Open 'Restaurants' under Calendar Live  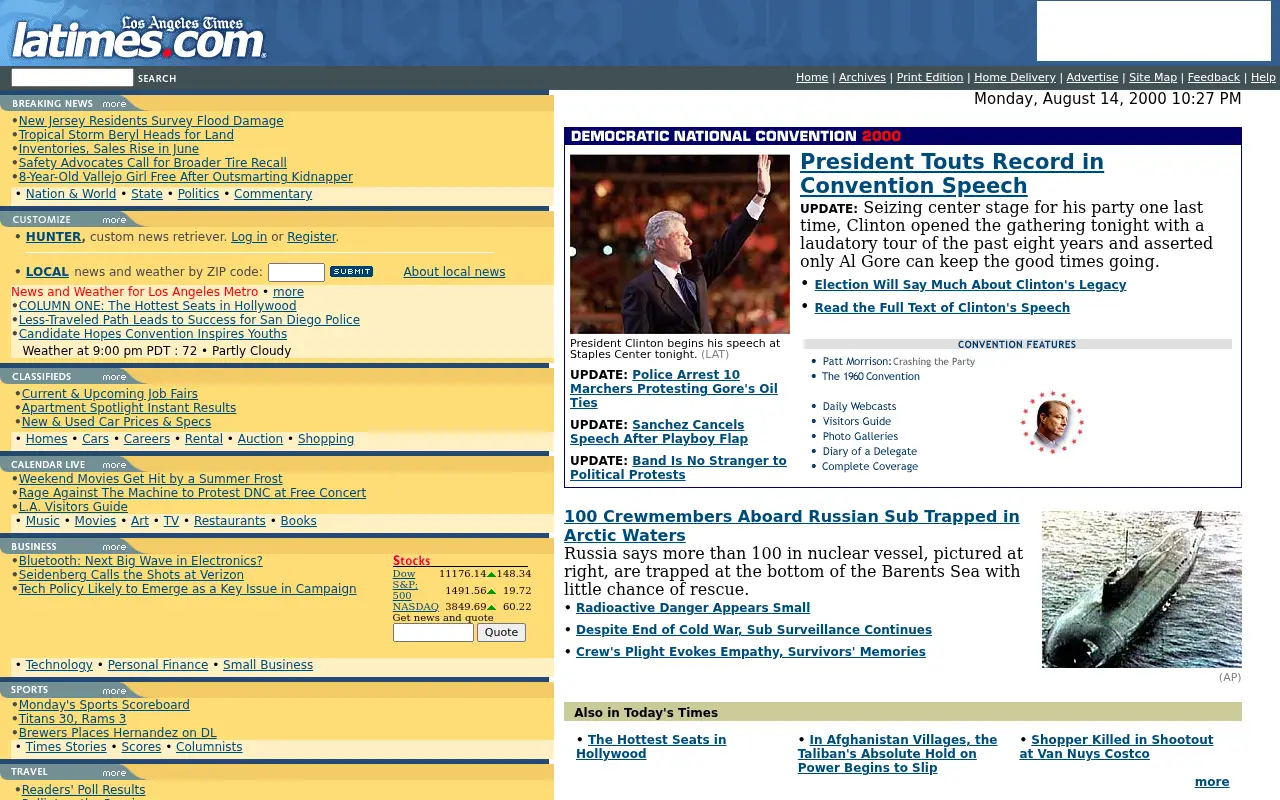pos(230,521)
